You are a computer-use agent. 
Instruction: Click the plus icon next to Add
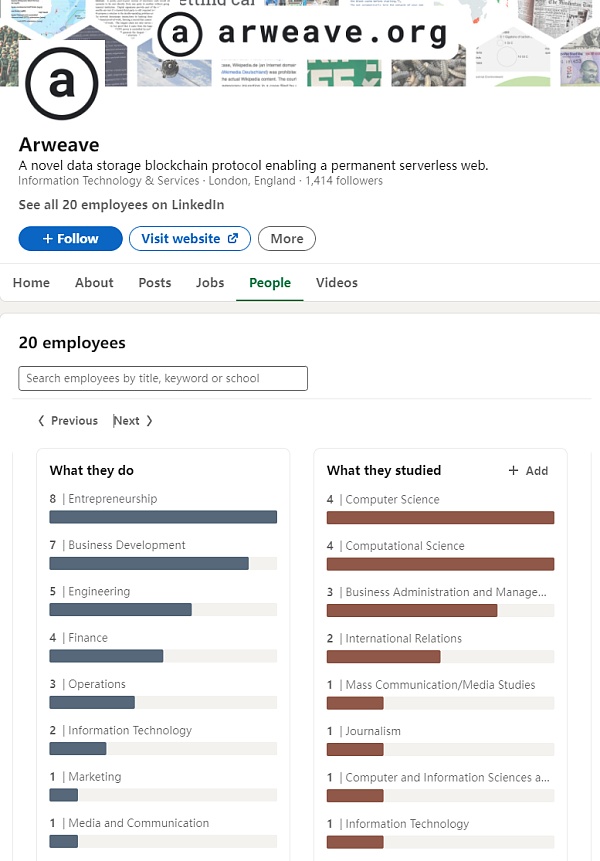click(513, 471)
